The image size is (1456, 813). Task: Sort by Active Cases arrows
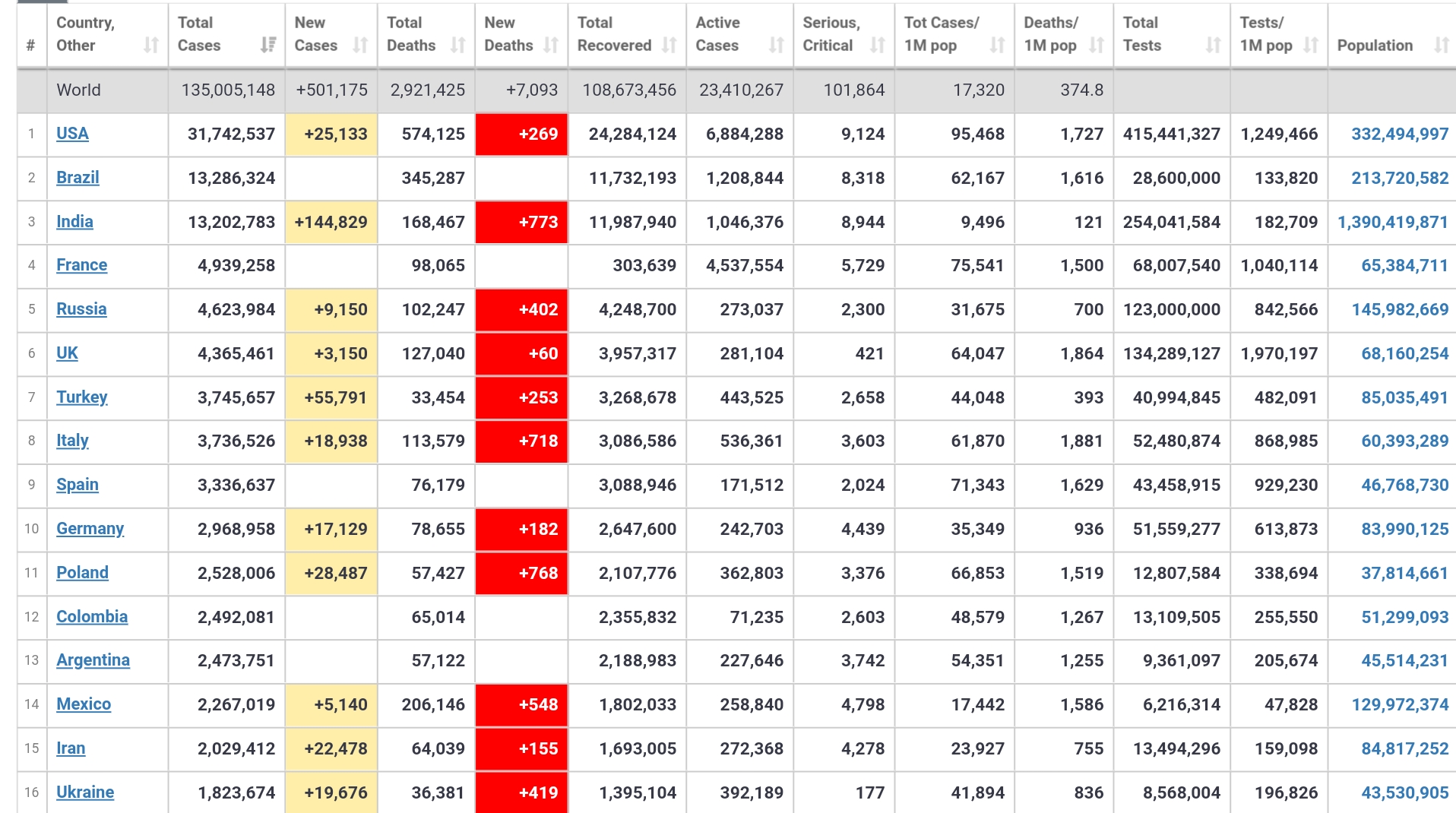tap(776, 46)
